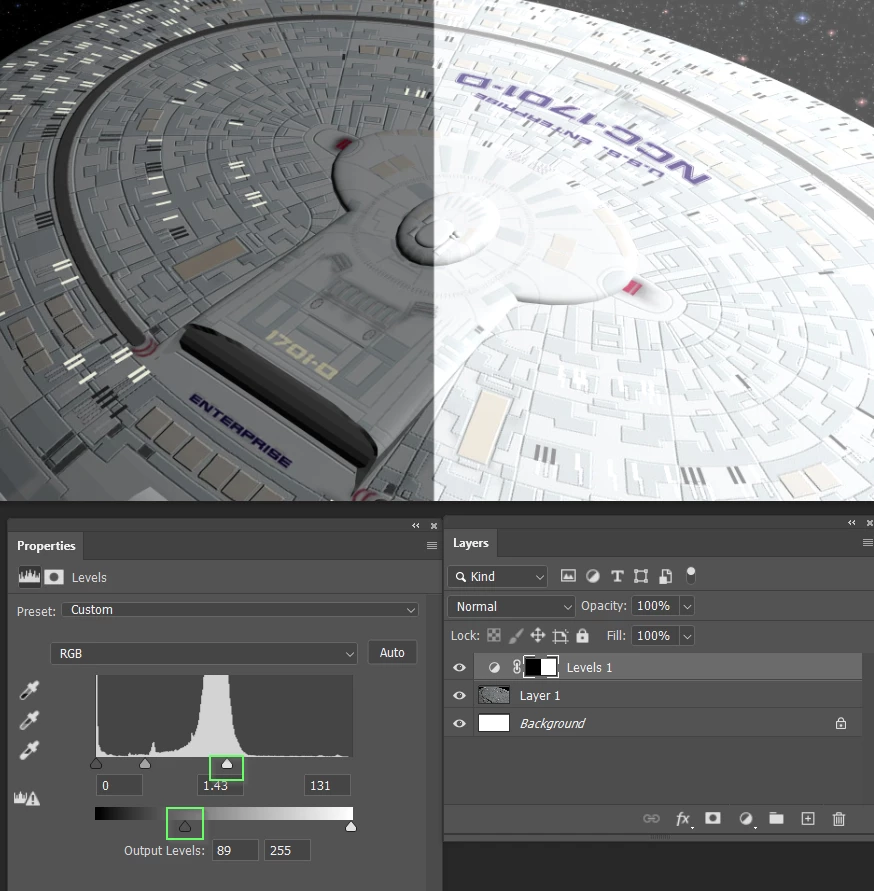874x891 pixels.
Task: Create new fill or adjustment layer
Action: tap(746, 819)
